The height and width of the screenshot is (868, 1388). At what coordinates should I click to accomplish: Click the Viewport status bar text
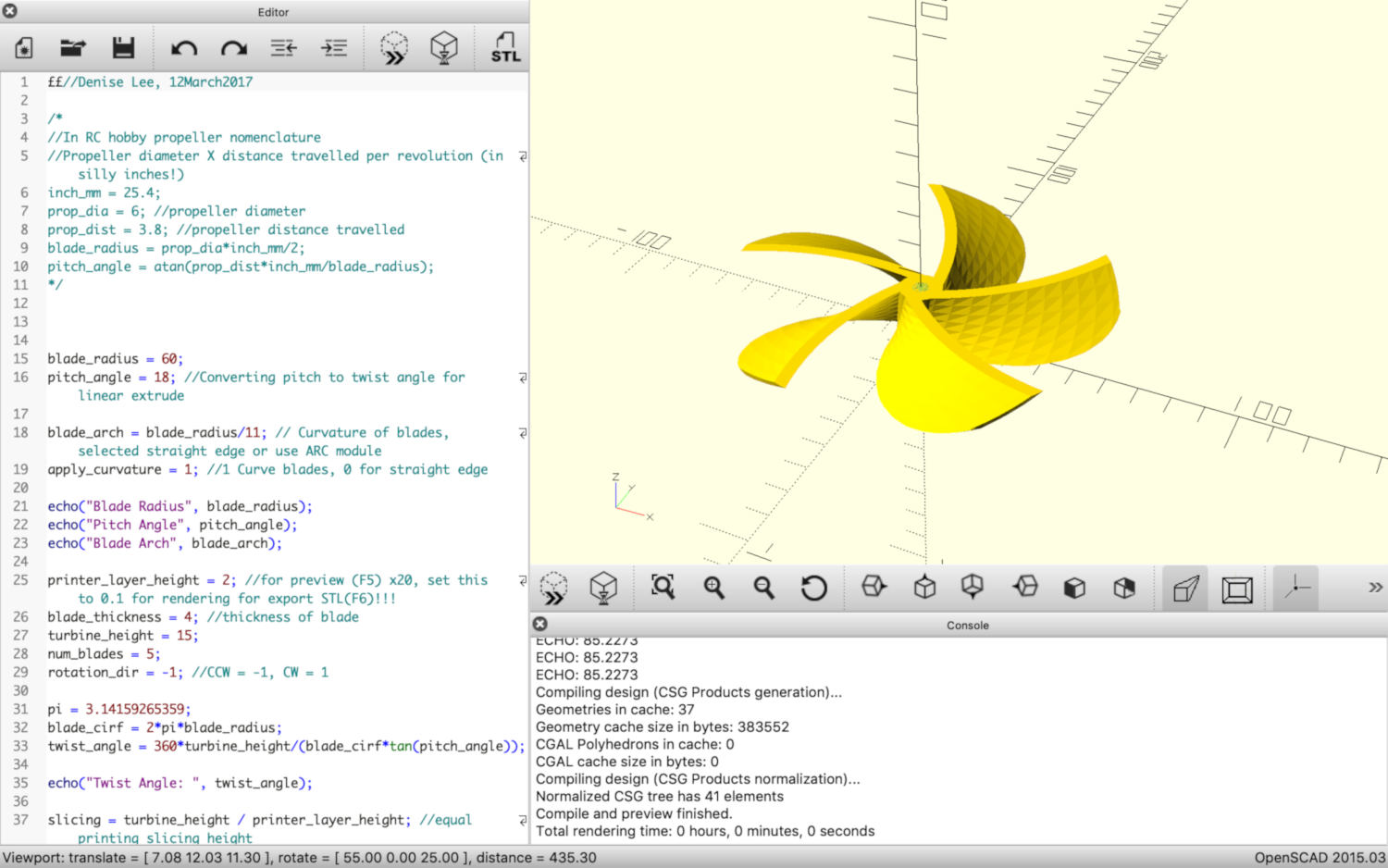[x=300, y=858]
